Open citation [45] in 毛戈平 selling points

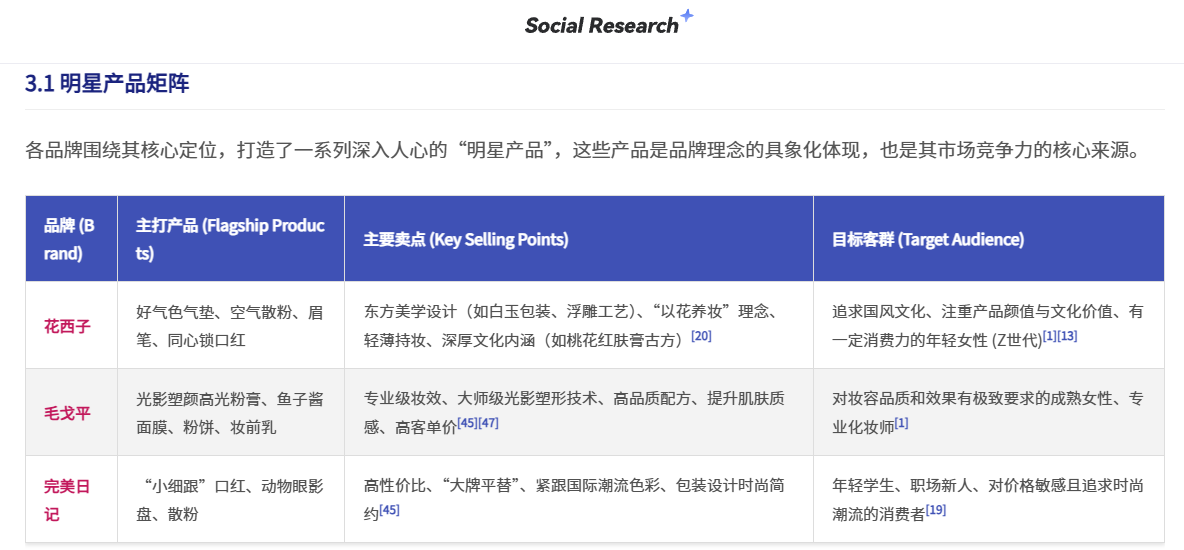467,423
